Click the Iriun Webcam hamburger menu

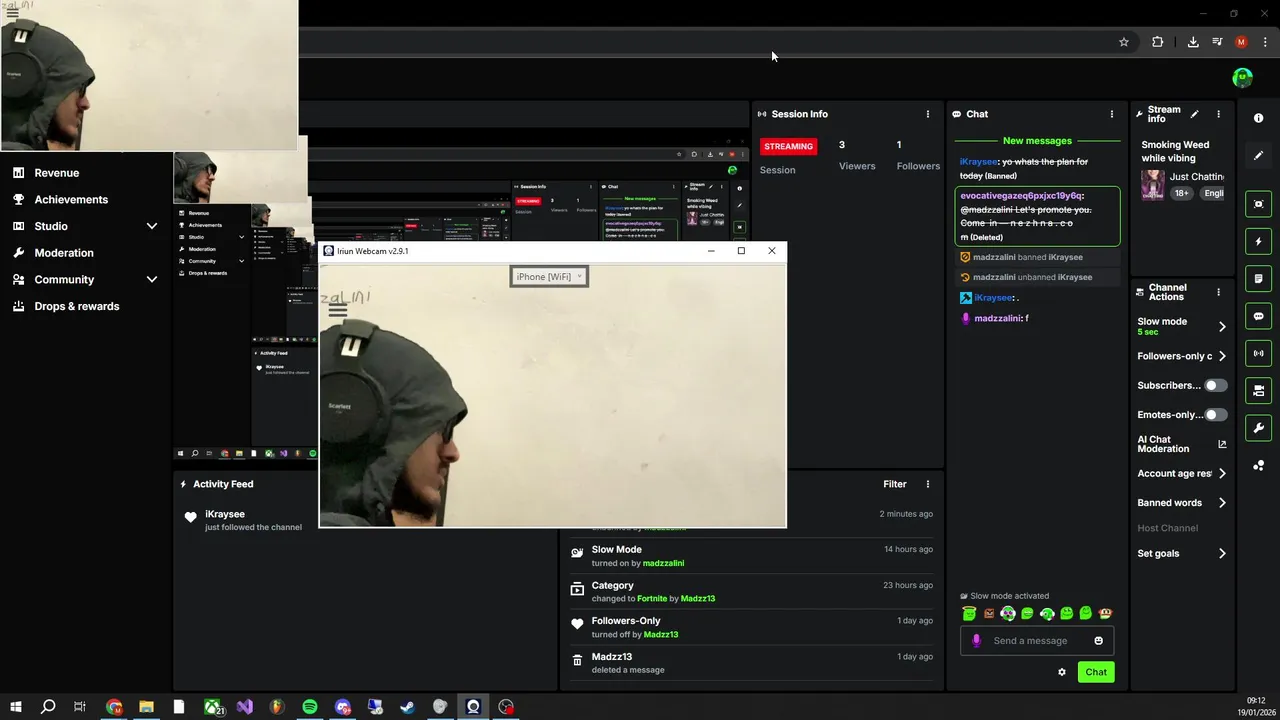point(338,311)
